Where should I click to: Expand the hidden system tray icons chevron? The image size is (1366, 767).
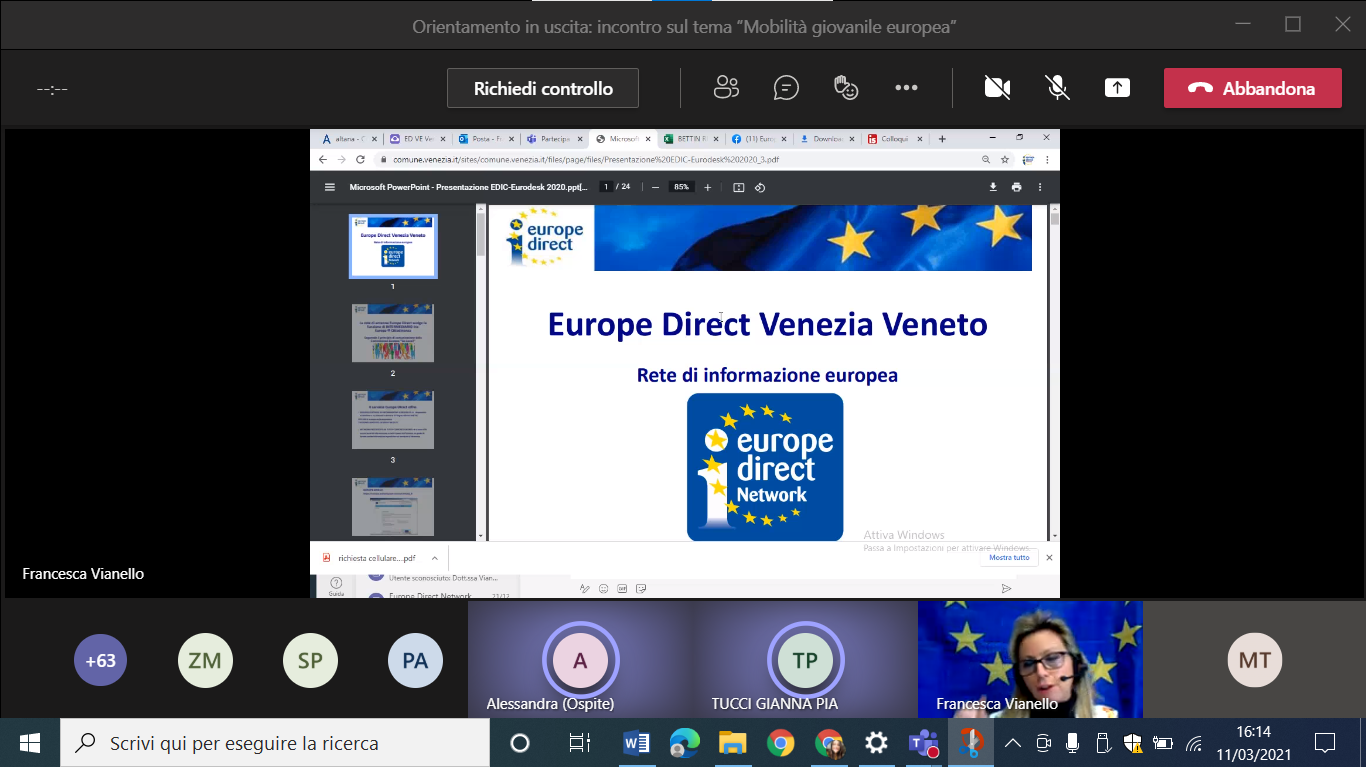[x=1012, y=743]
